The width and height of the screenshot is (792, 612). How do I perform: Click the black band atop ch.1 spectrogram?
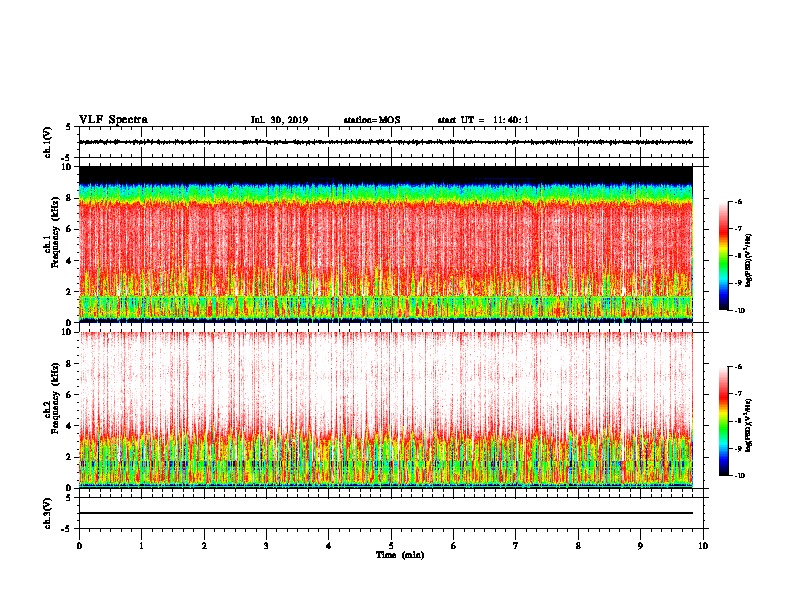click(x=386, y=175)
